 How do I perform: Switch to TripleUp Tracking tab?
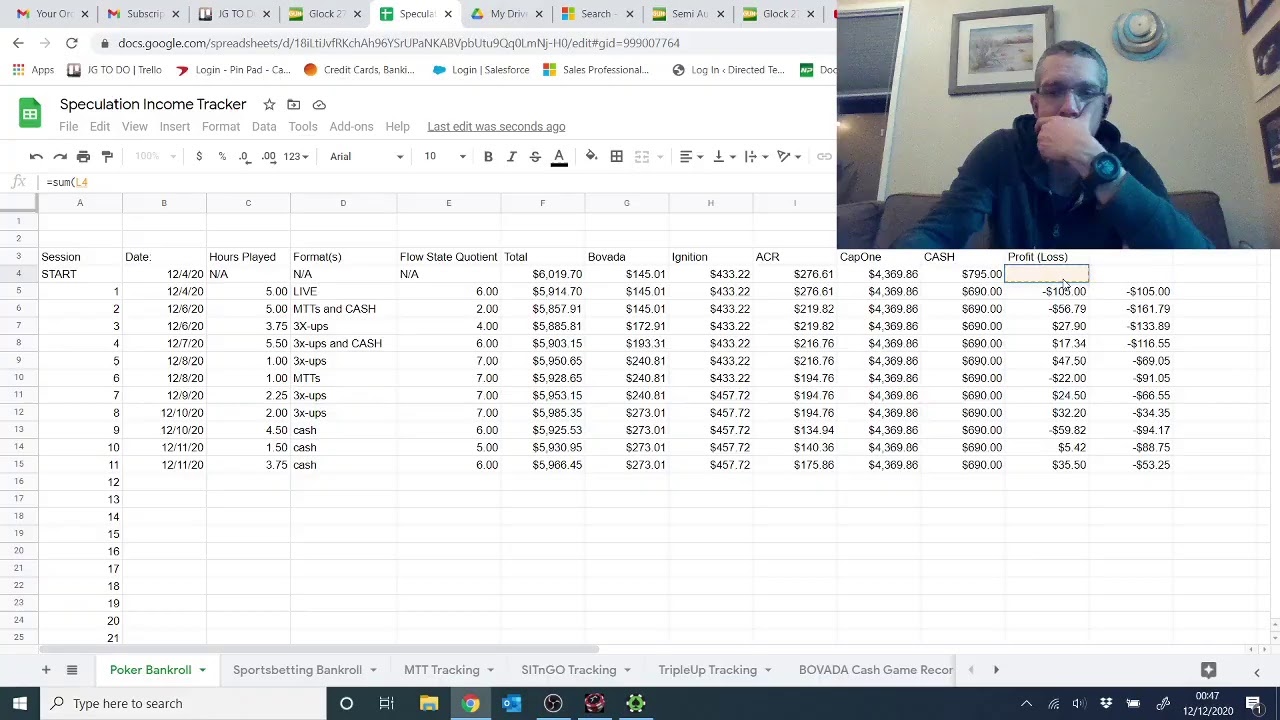707,670
